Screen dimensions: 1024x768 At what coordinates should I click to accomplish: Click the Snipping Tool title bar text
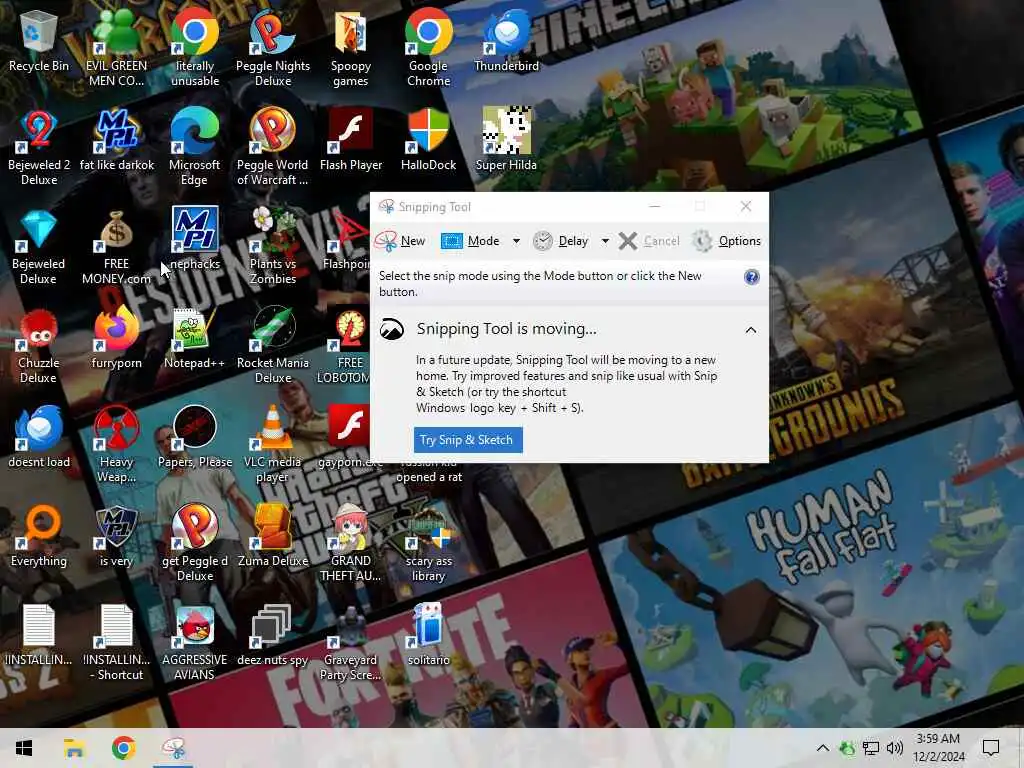[434, 207]
